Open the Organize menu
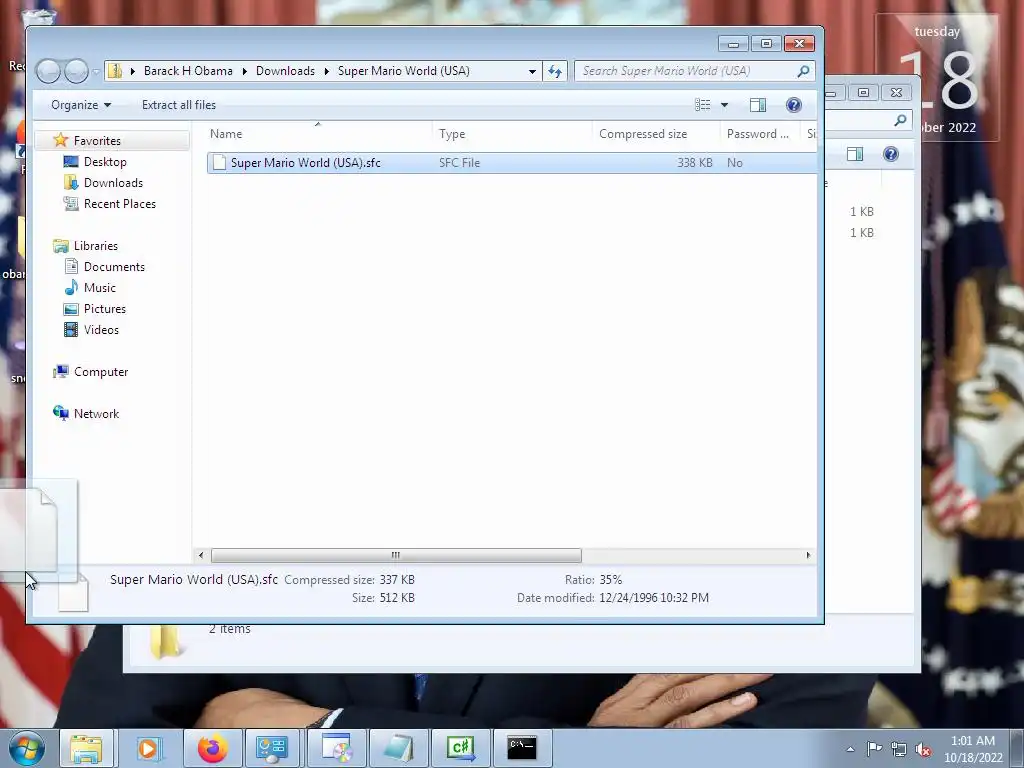The height and width of the screenshot is (768, 1024). pyautogui.click(x=81, y=104)
